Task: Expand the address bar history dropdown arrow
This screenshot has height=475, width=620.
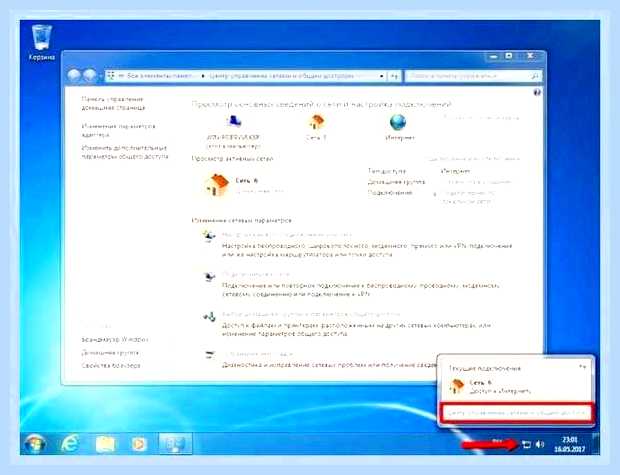Action: 382,76
